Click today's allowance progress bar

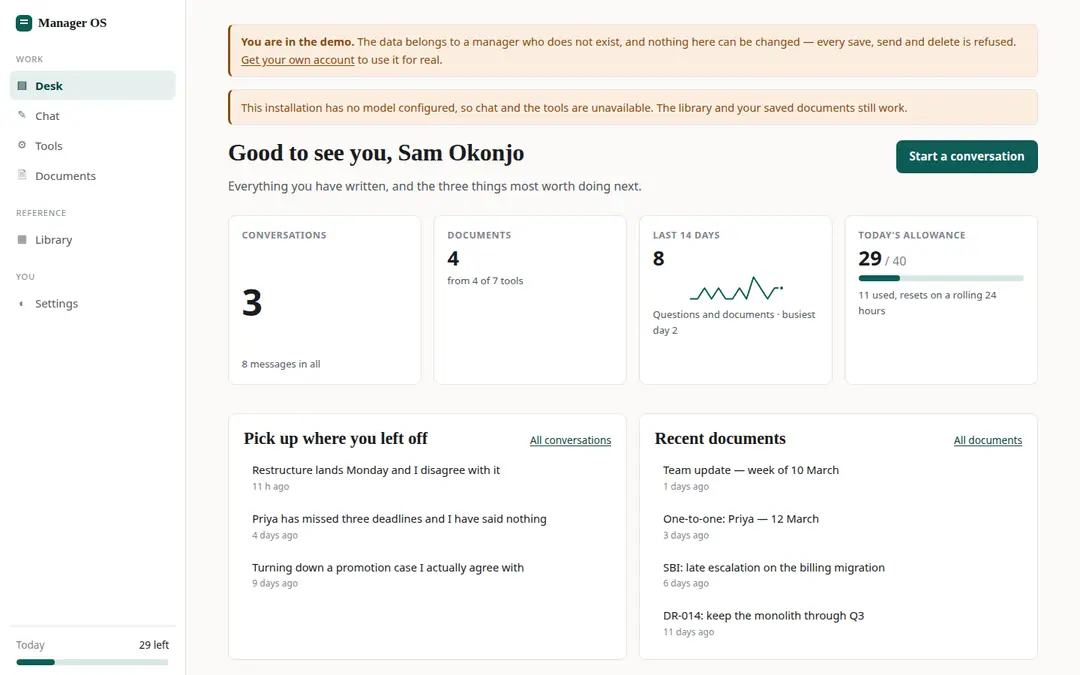click(941, 278)
